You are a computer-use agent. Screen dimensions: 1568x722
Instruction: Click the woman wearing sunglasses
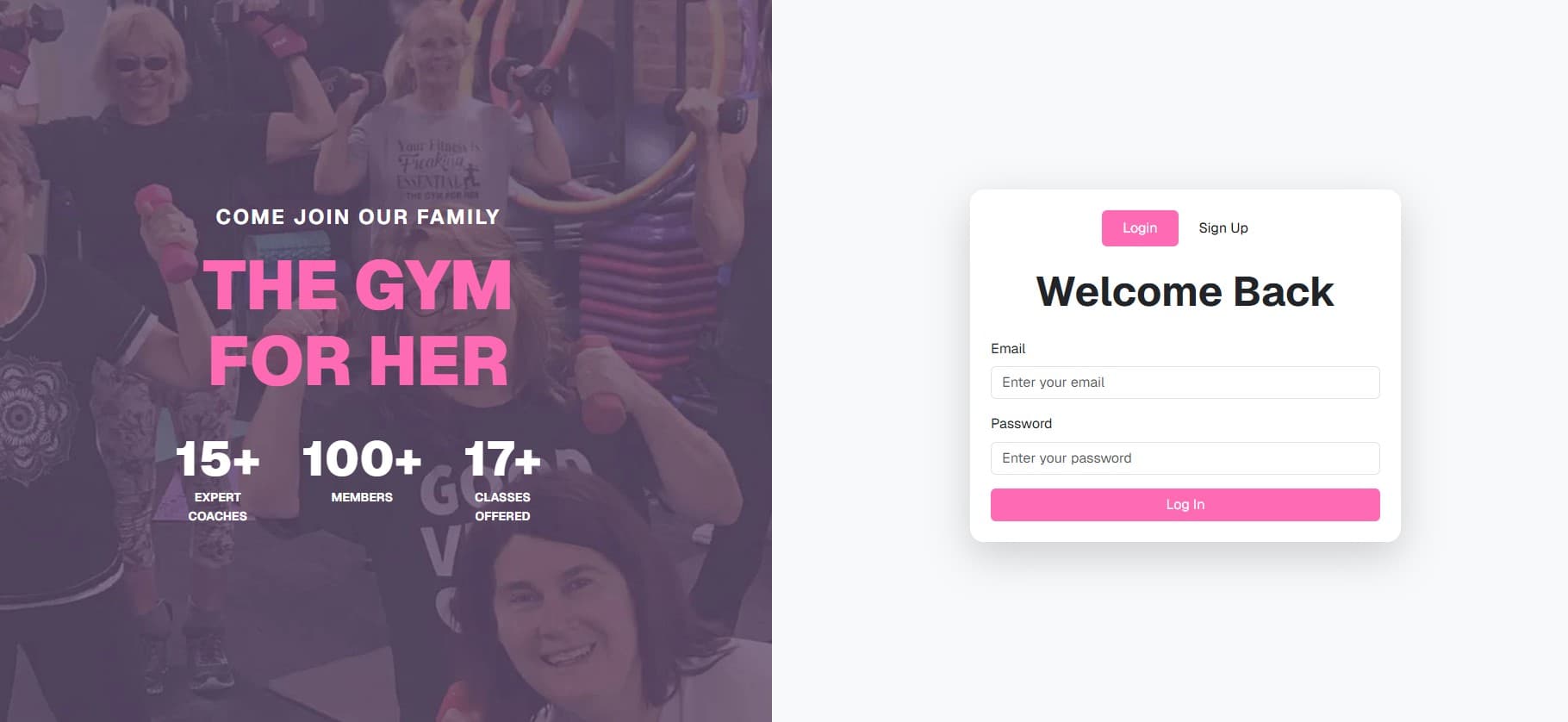pos(145,65)
